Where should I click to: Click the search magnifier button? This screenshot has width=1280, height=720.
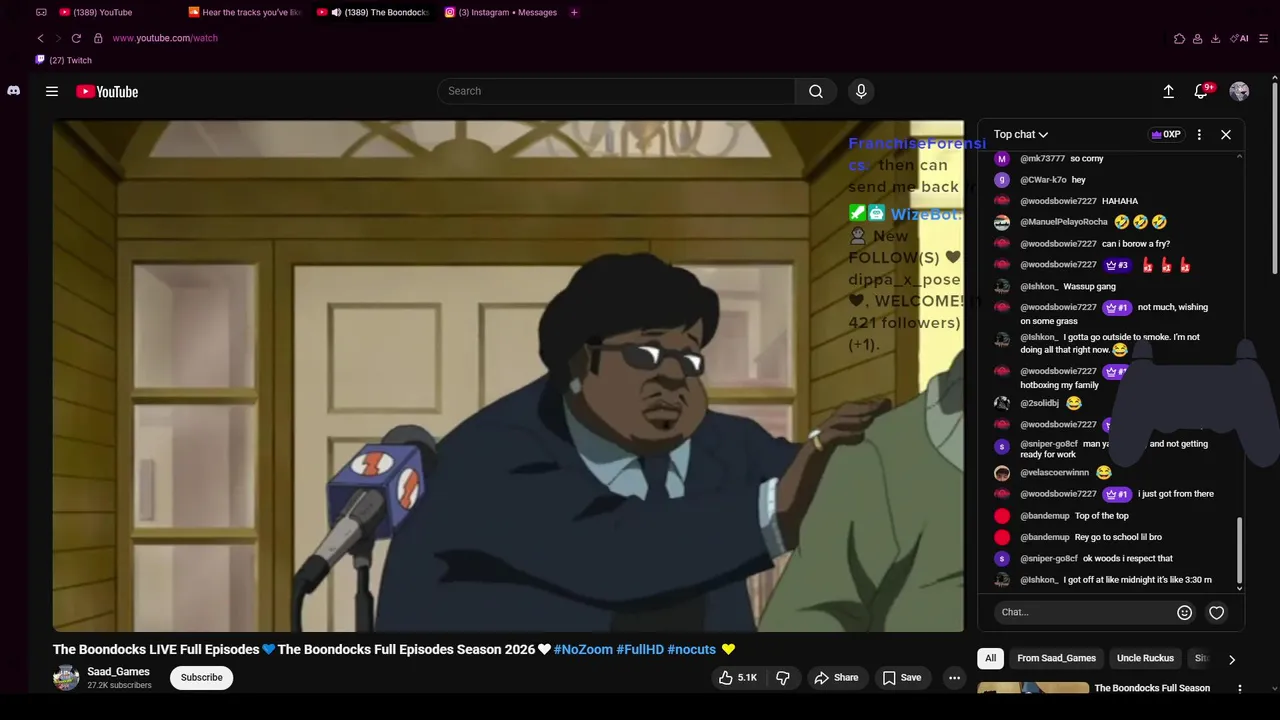click(816, 91)
